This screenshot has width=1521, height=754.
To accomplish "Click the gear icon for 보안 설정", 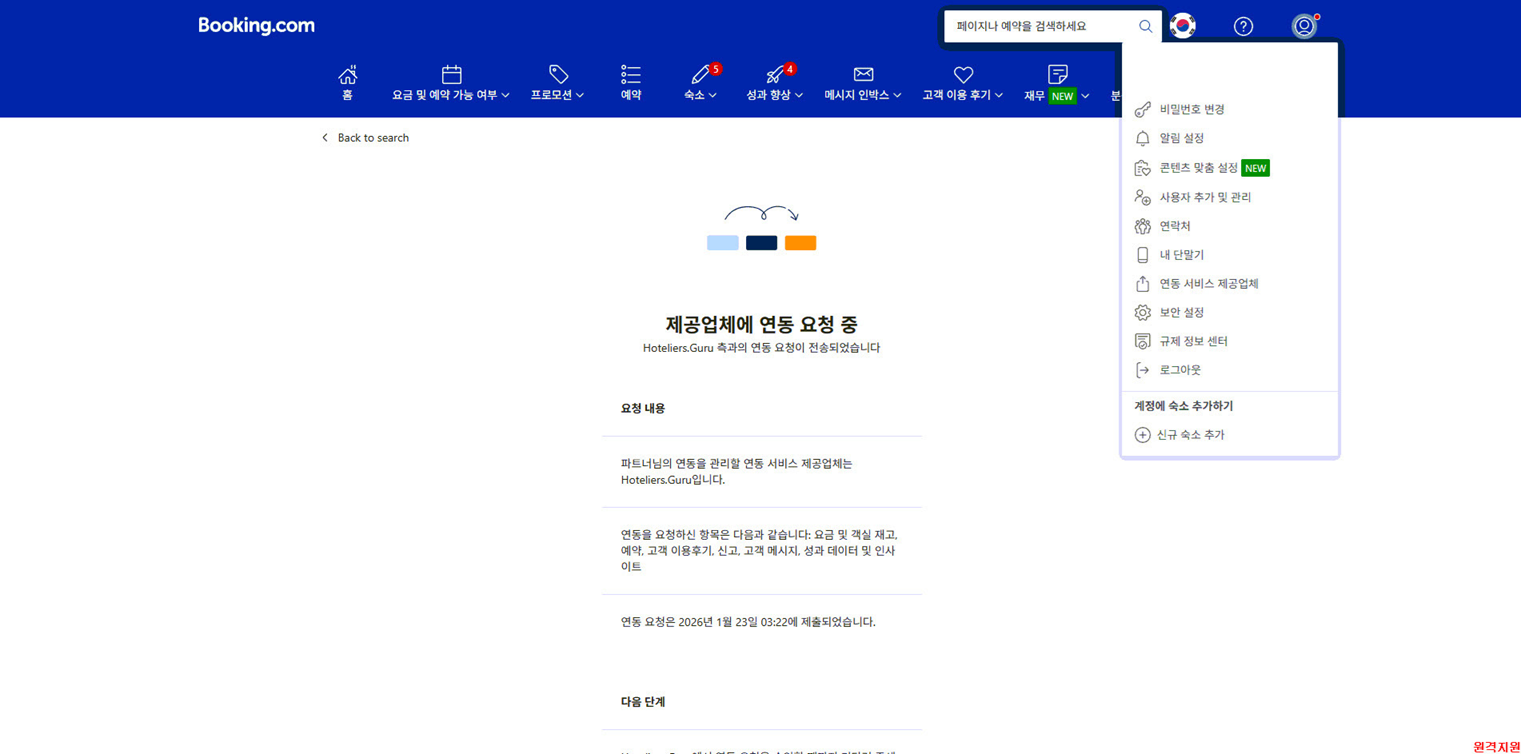I will click(x=1142, y=313).
